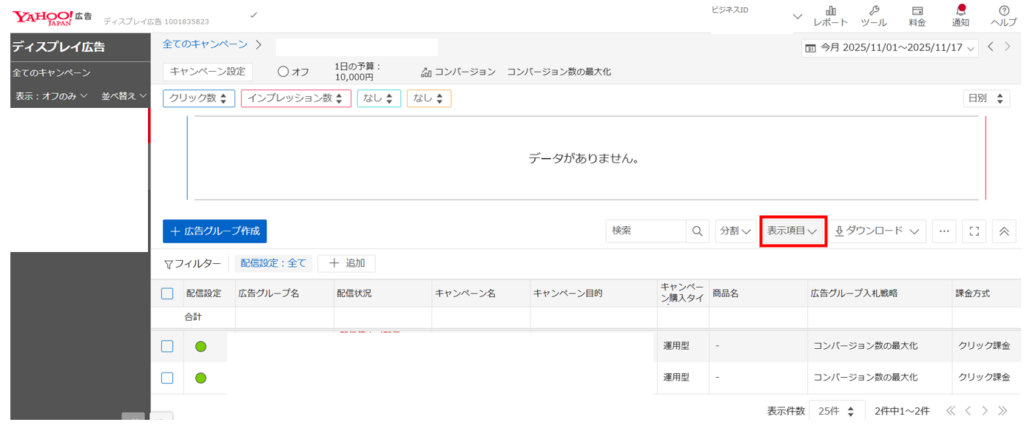This screenshot has height=425, width=1024.
Task: Sort by キャンペーン名 column header
Action: coord(466,294)
